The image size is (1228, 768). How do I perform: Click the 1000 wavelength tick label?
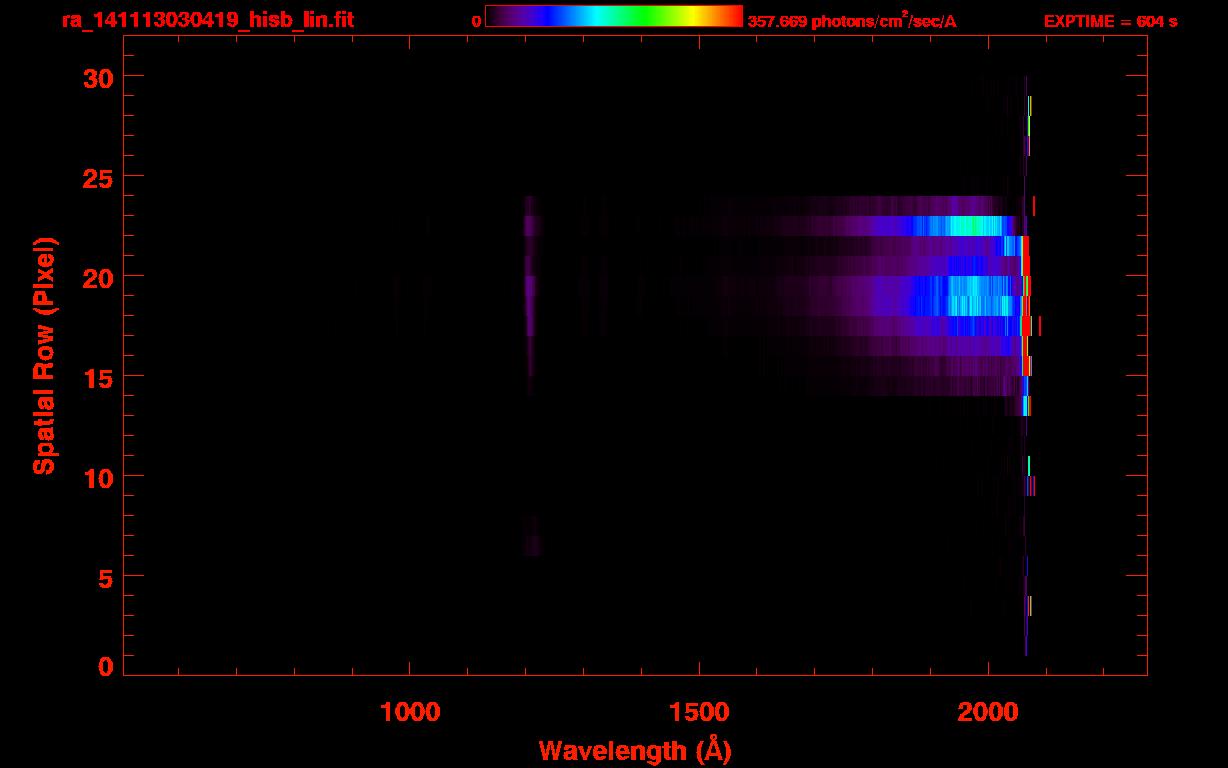click(410, 713)
